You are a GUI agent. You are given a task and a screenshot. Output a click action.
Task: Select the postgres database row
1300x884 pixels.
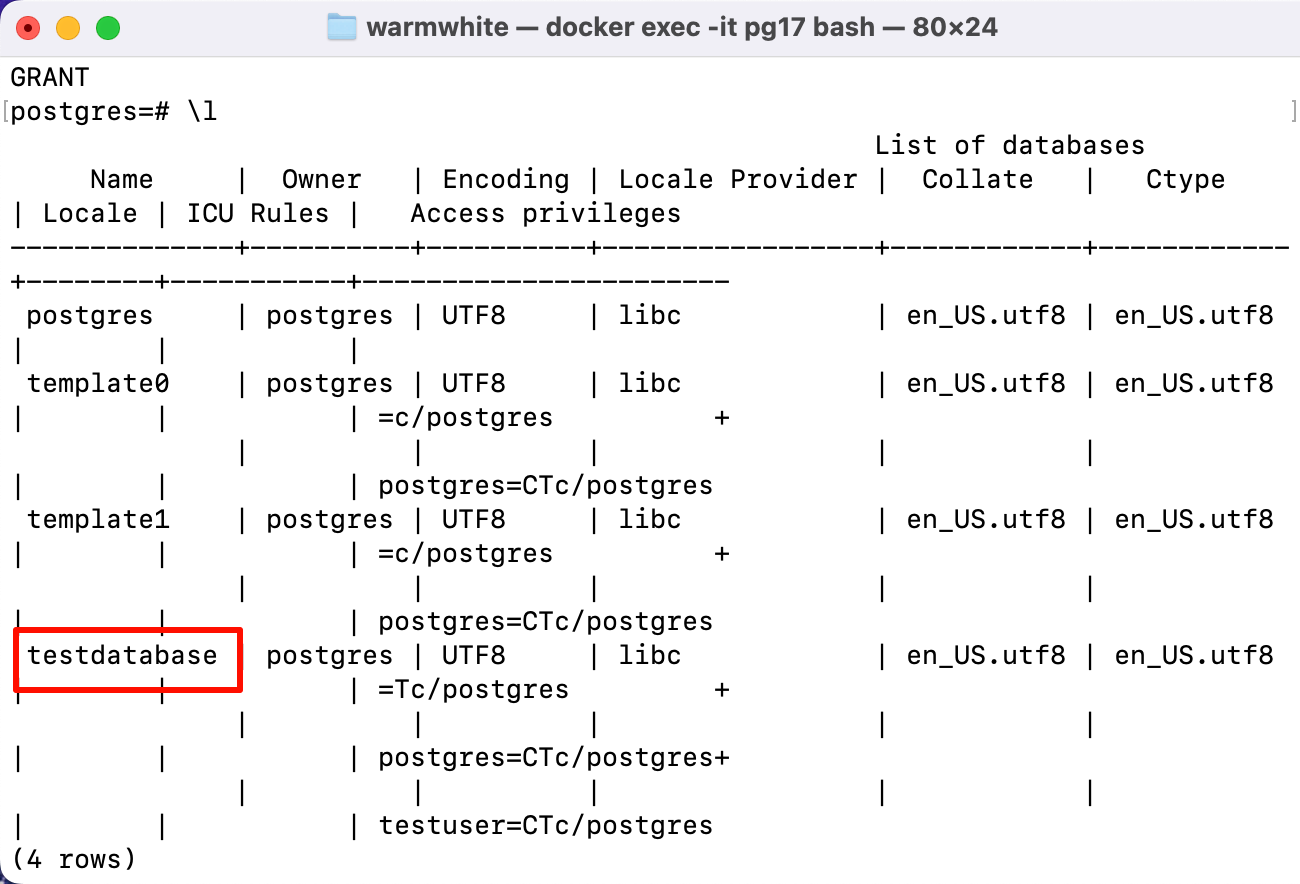coord(88,315)
